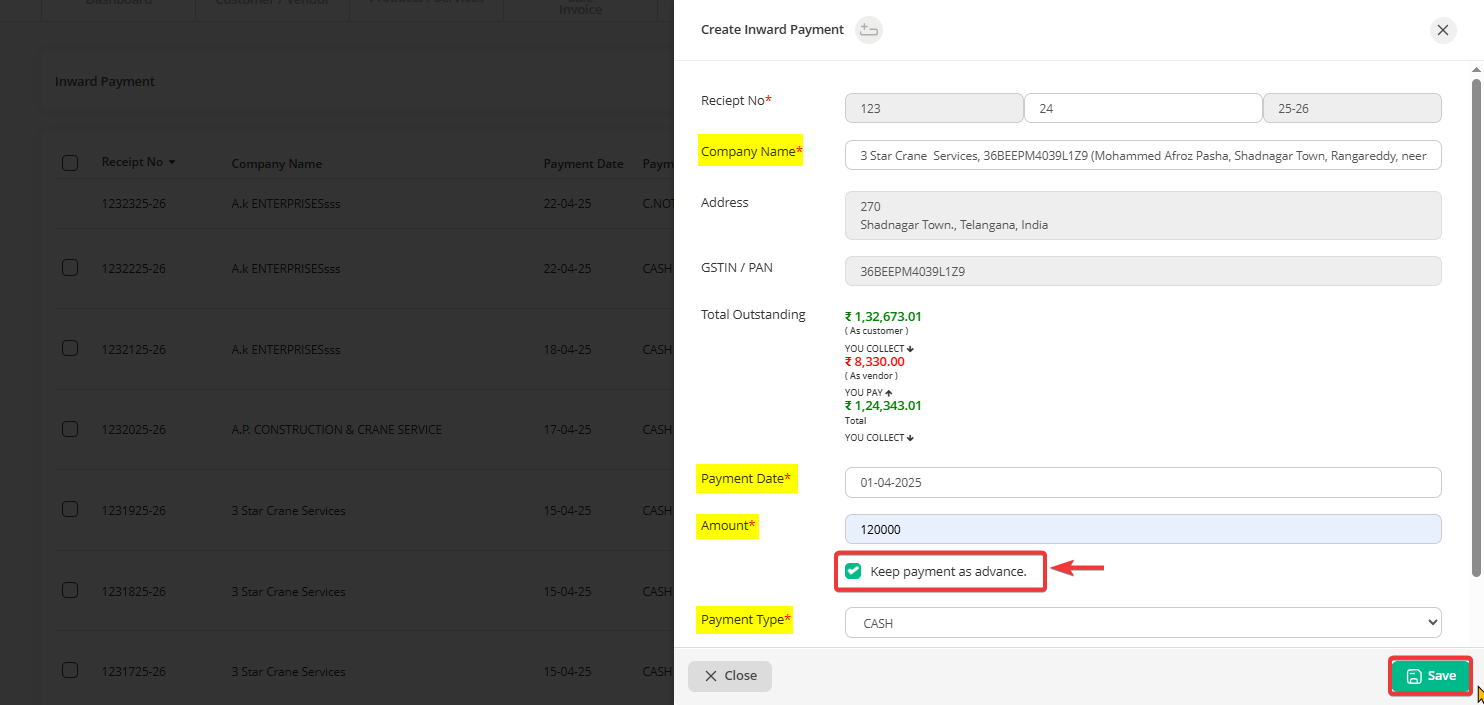The width and height of the screenshot is (1484, 705).
Task: Click the Company Name column header
Action: click(277, 164)
